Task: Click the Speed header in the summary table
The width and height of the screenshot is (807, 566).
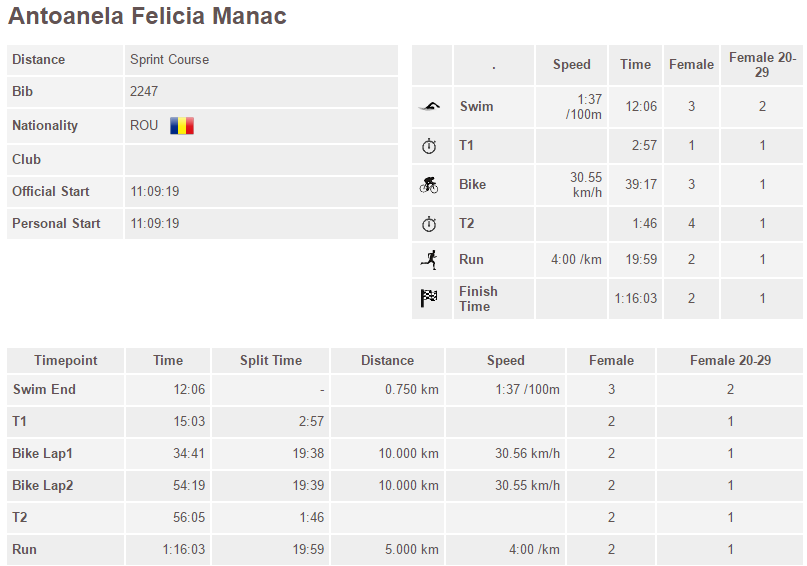Action: point(571,65)
